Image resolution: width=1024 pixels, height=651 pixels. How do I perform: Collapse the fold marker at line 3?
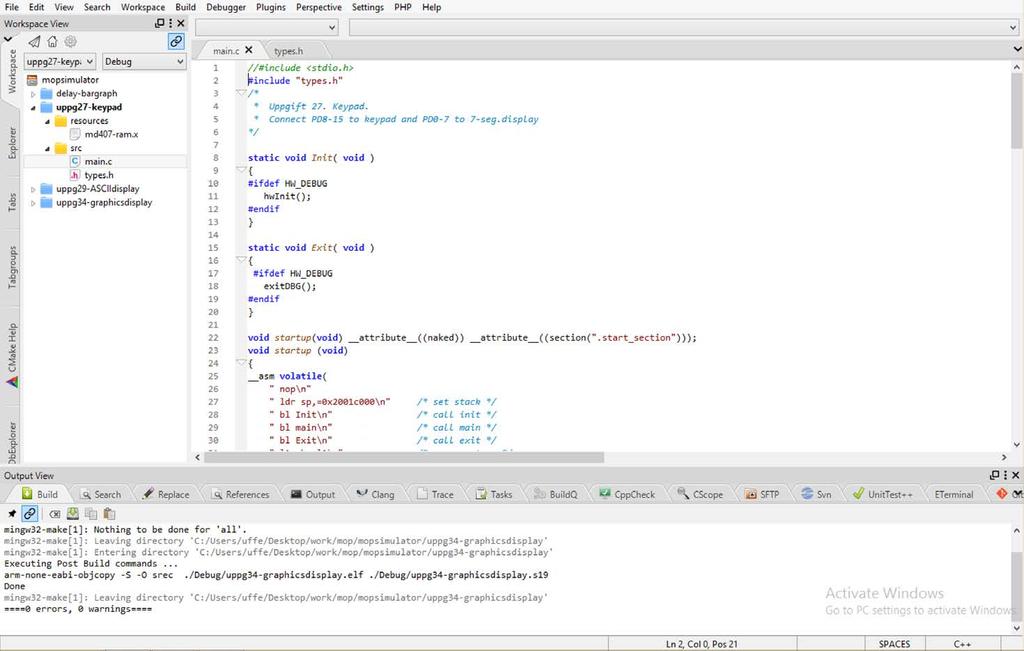[x=241, y=93]
